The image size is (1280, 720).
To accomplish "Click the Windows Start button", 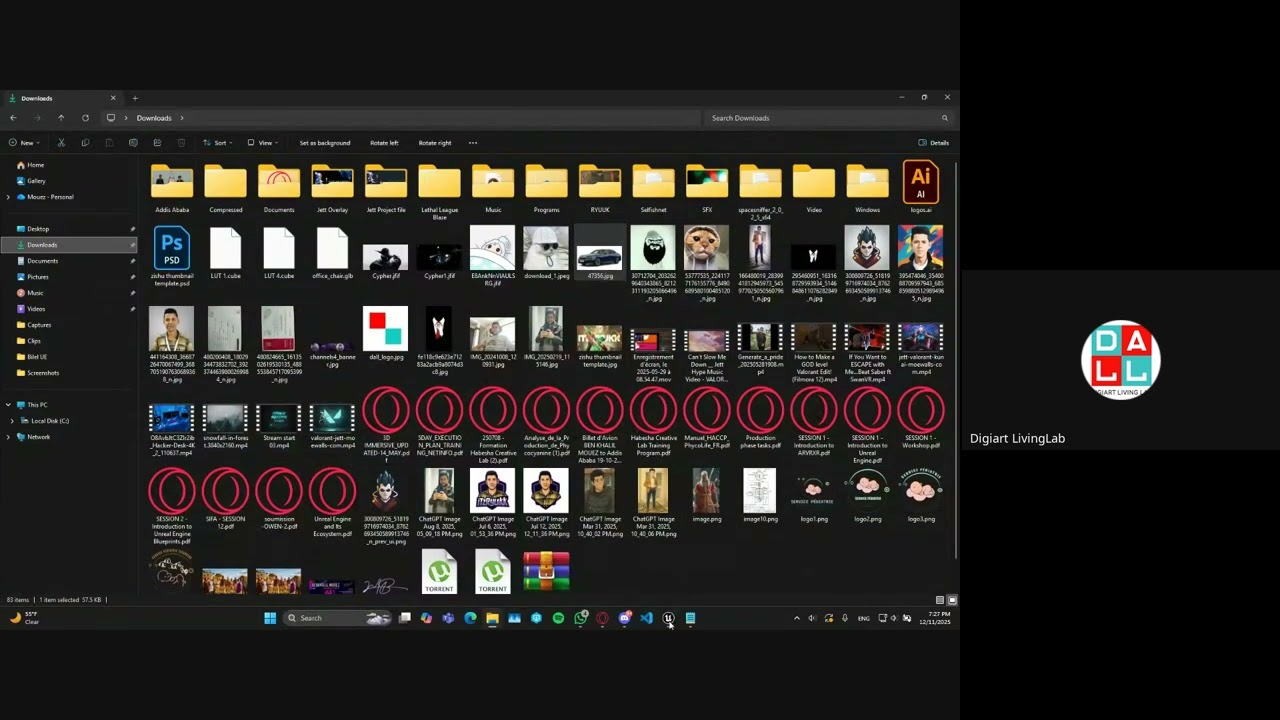I will 270,618.
